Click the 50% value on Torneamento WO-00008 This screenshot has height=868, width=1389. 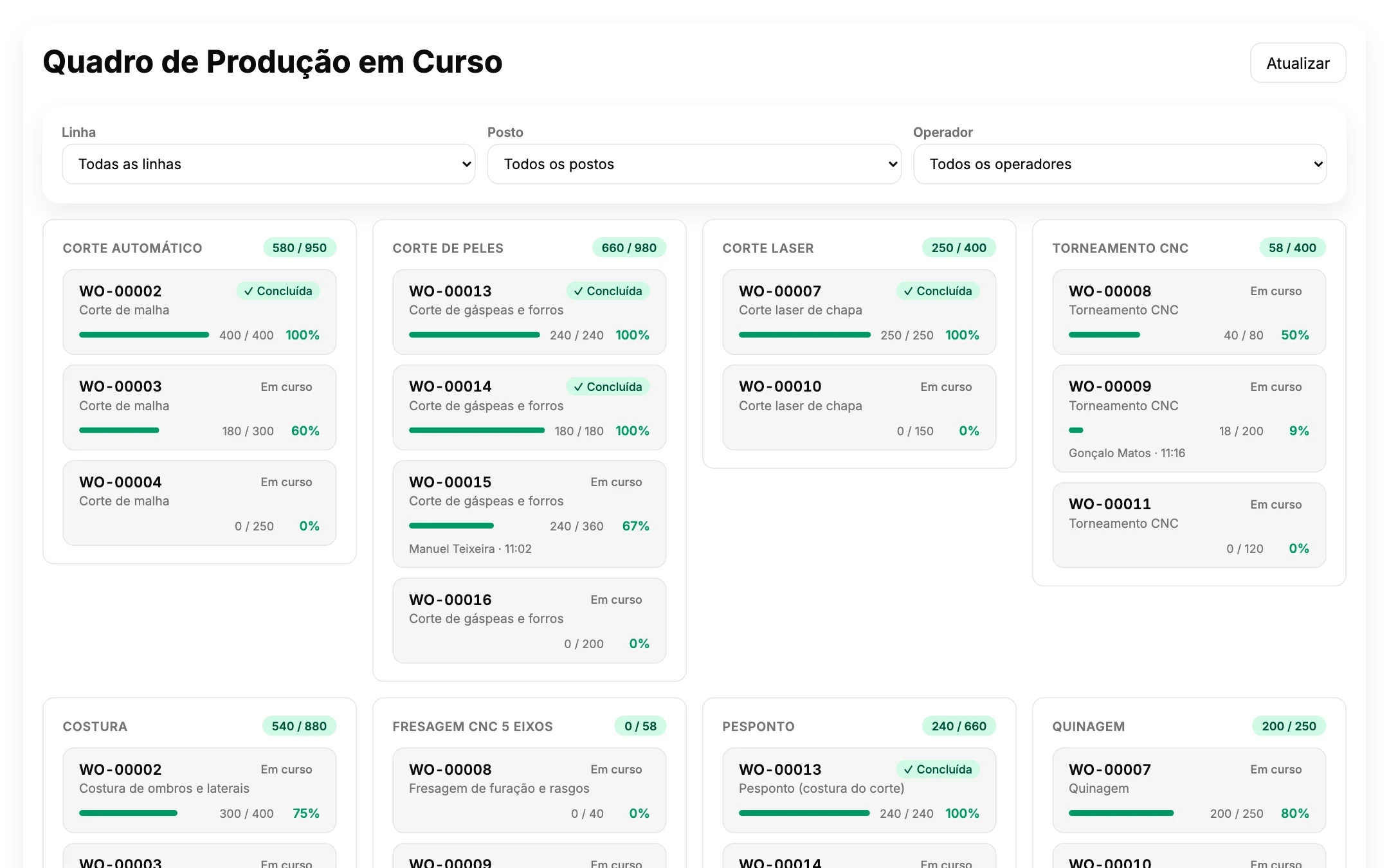1294,335
